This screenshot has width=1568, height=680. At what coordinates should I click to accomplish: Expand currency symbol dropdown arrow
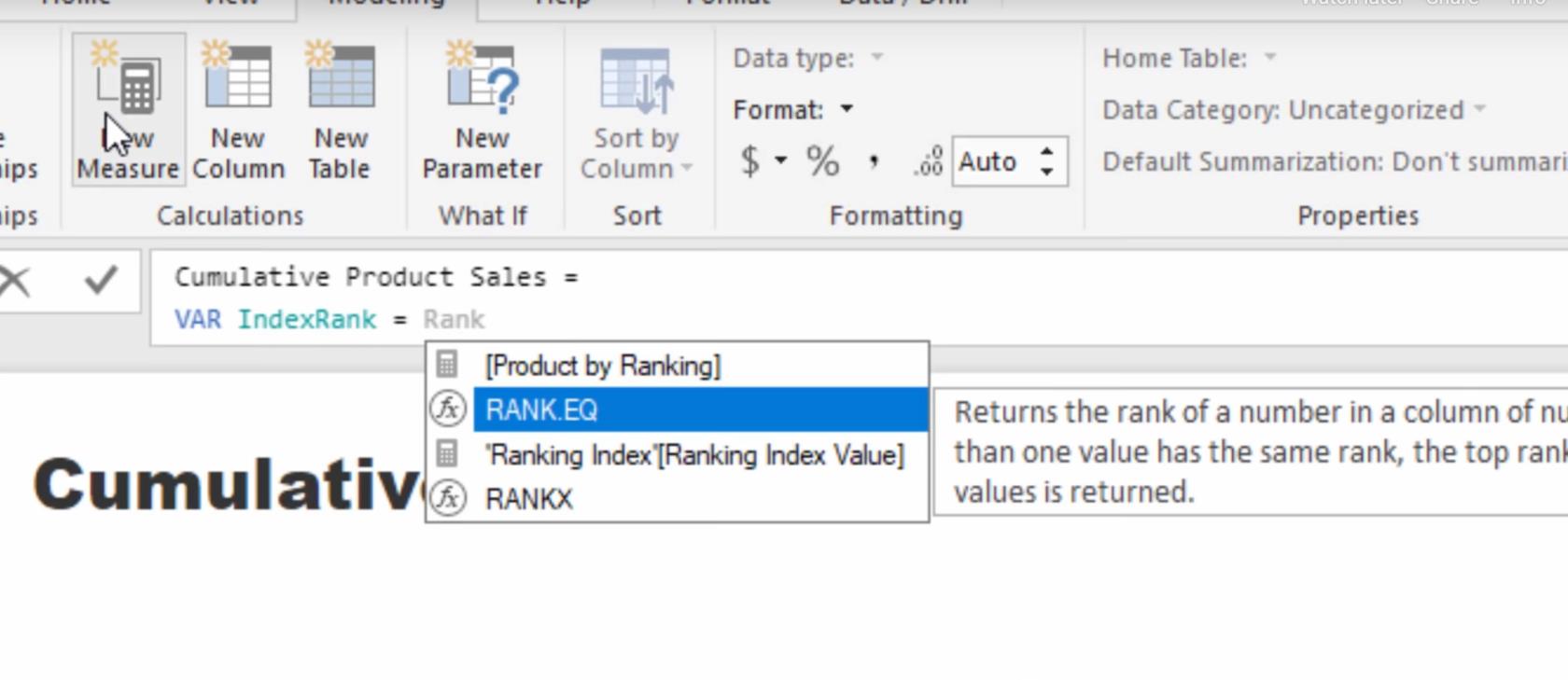click(x=781, y=161)
